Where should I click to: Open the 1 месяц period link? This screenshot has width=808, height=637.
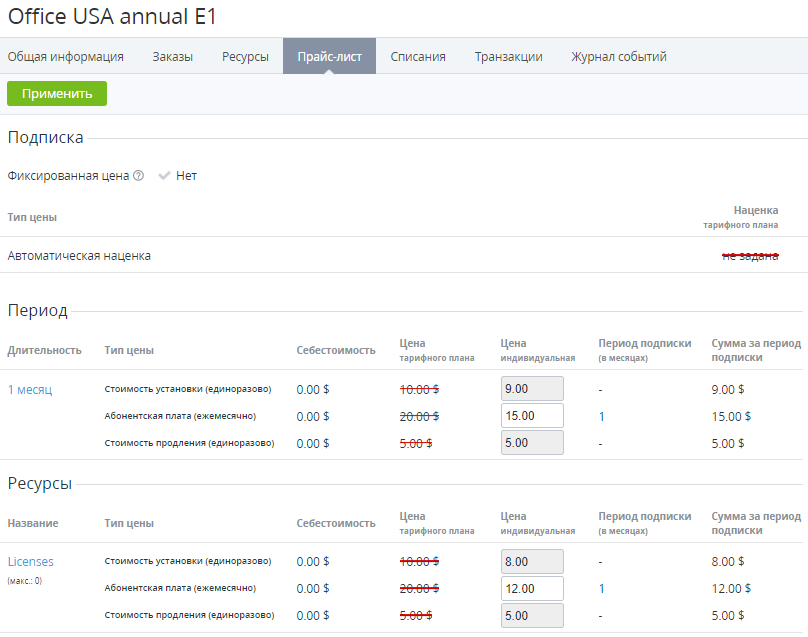pos(30,389)
